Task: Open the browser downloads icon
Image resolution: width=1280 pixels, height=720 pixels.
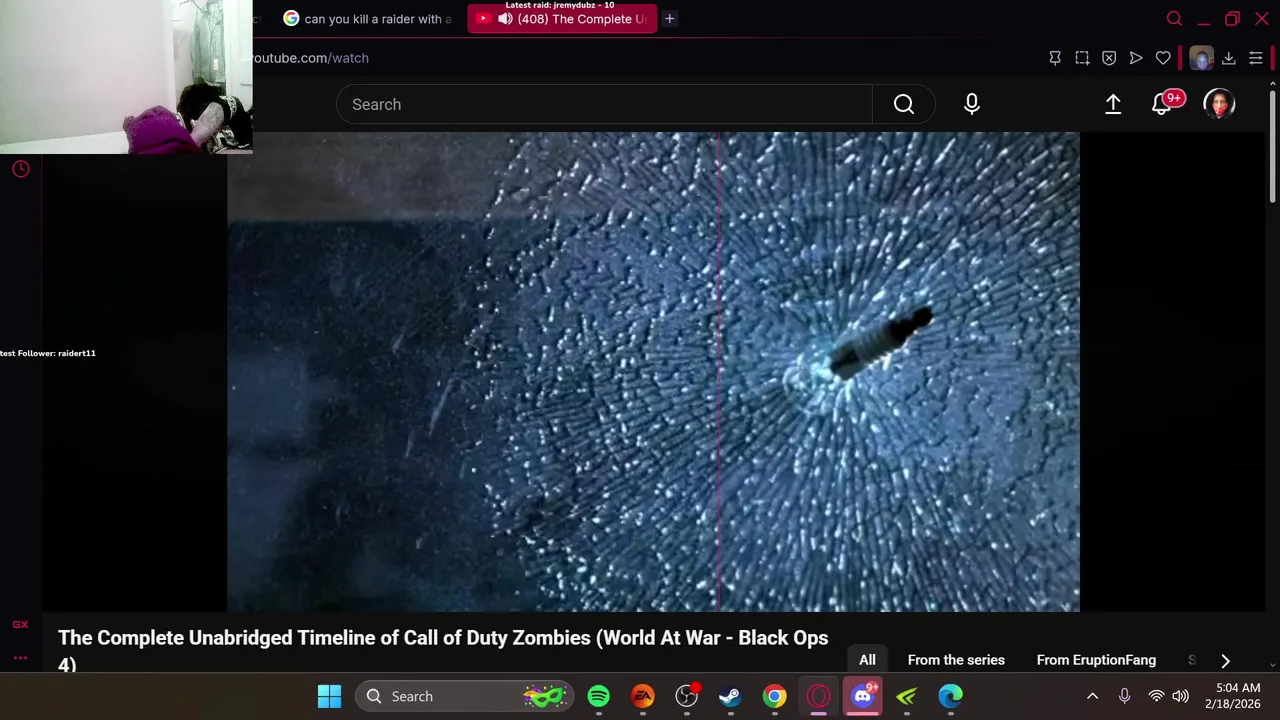Action: (x=1229, y=58)
